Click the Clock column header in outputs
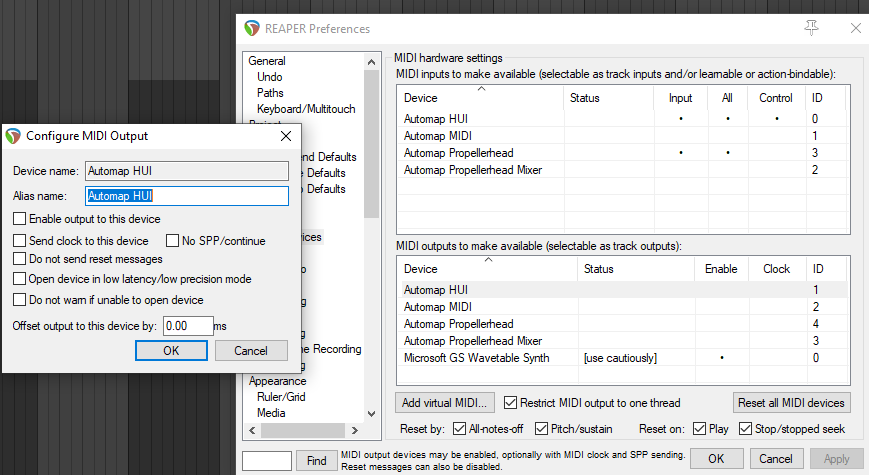Viewport: 869px width, 475px height. [x=776, y=269]
